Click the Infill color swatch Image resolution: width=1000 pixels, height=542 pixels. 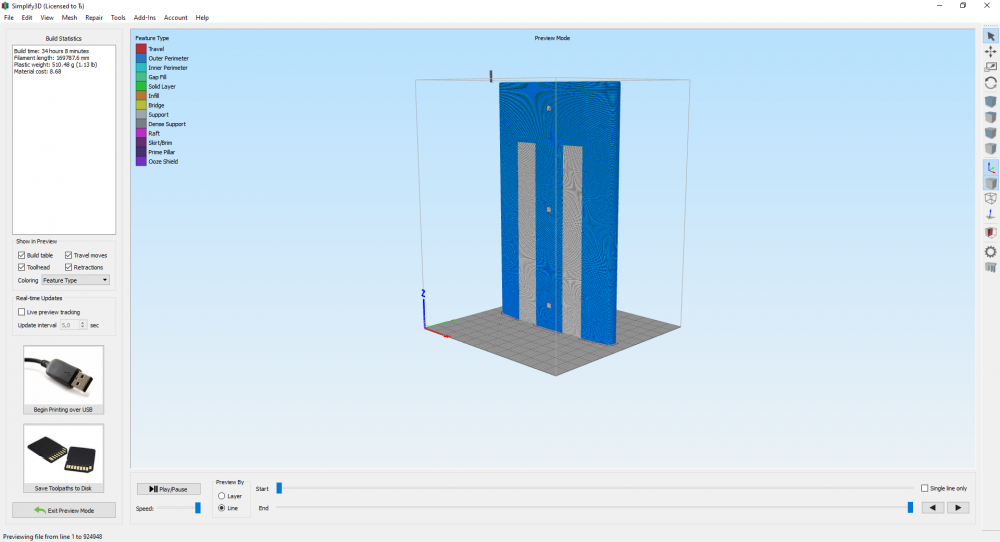(141, 96)
